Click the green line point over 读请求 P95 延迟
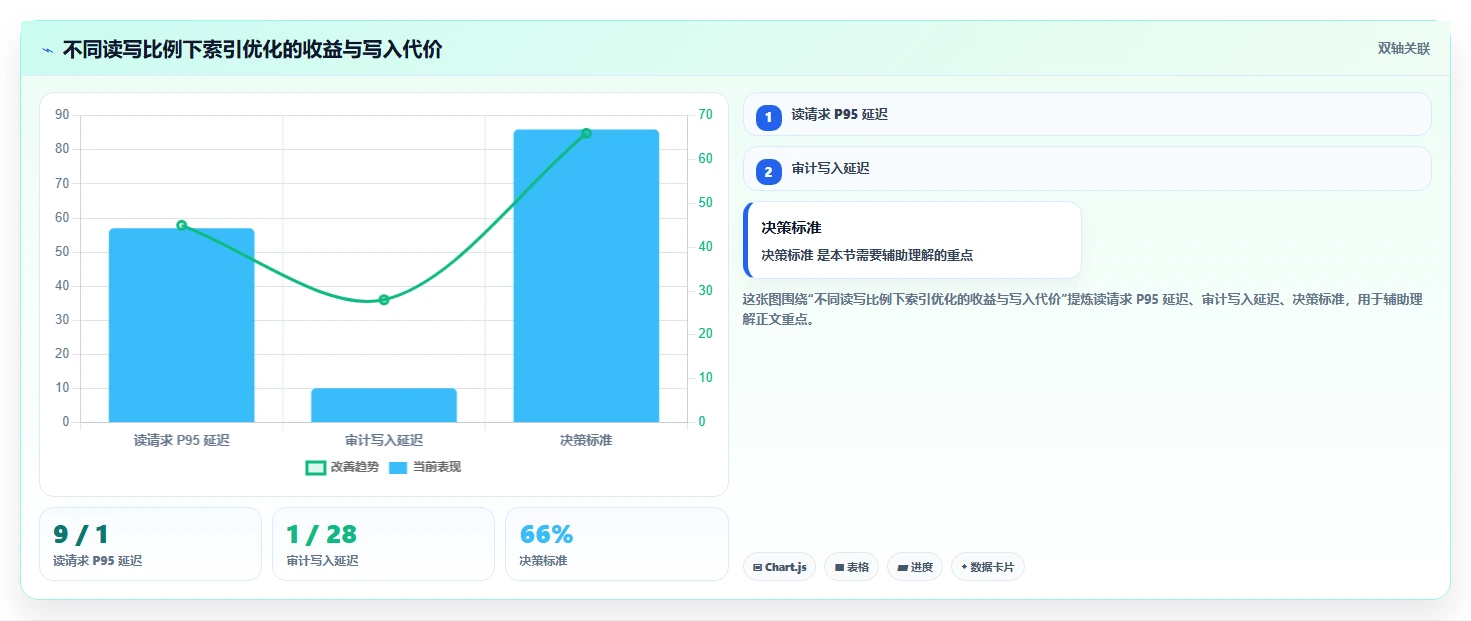This screenshot has height=621, width=1471. 182,225
